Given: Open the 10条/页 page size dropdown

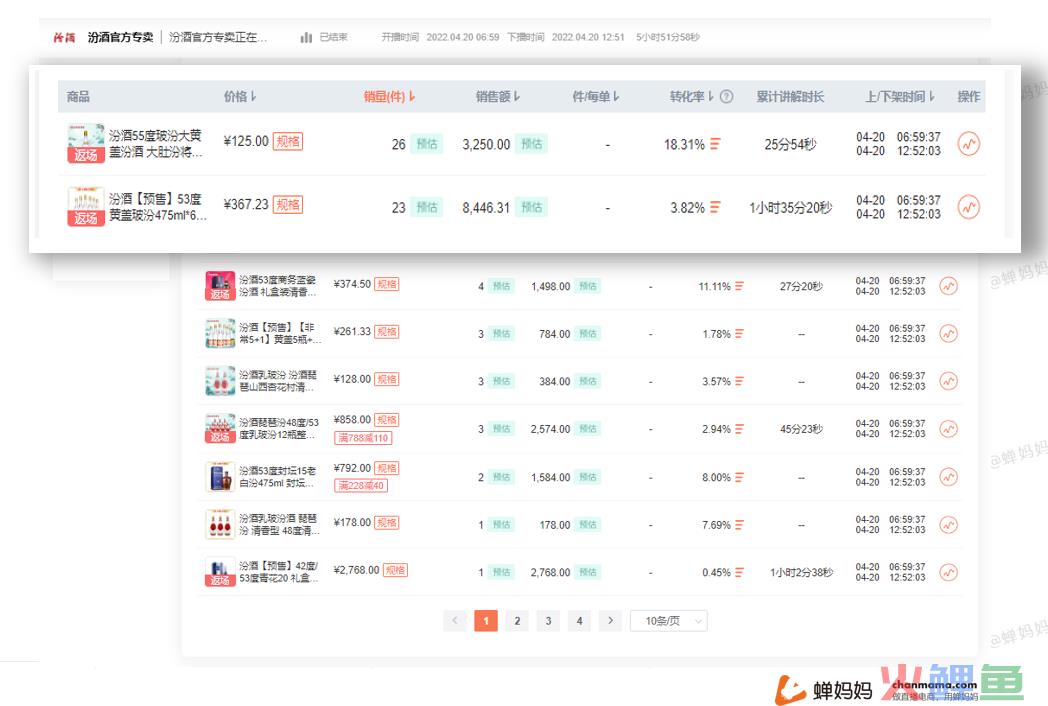Looking at the screenshot, I should (668, 621).
